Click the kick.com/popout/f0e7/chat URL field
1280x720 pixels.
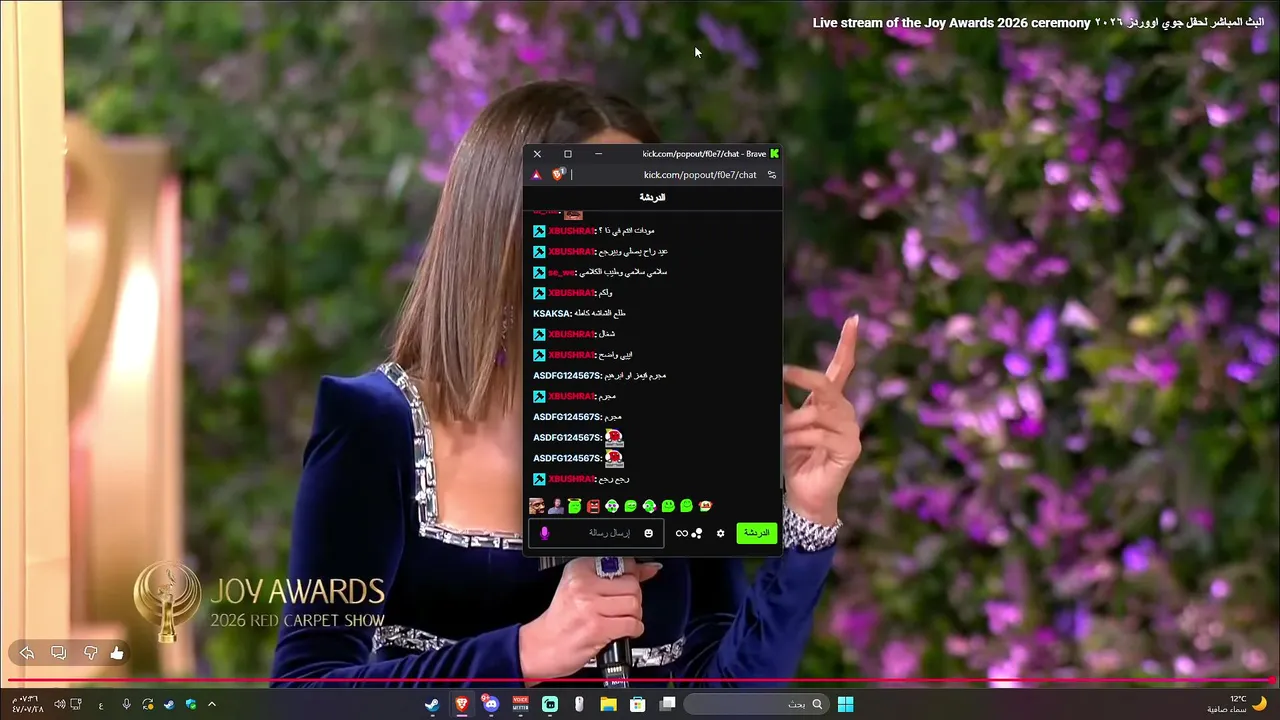tap(700, 175)
